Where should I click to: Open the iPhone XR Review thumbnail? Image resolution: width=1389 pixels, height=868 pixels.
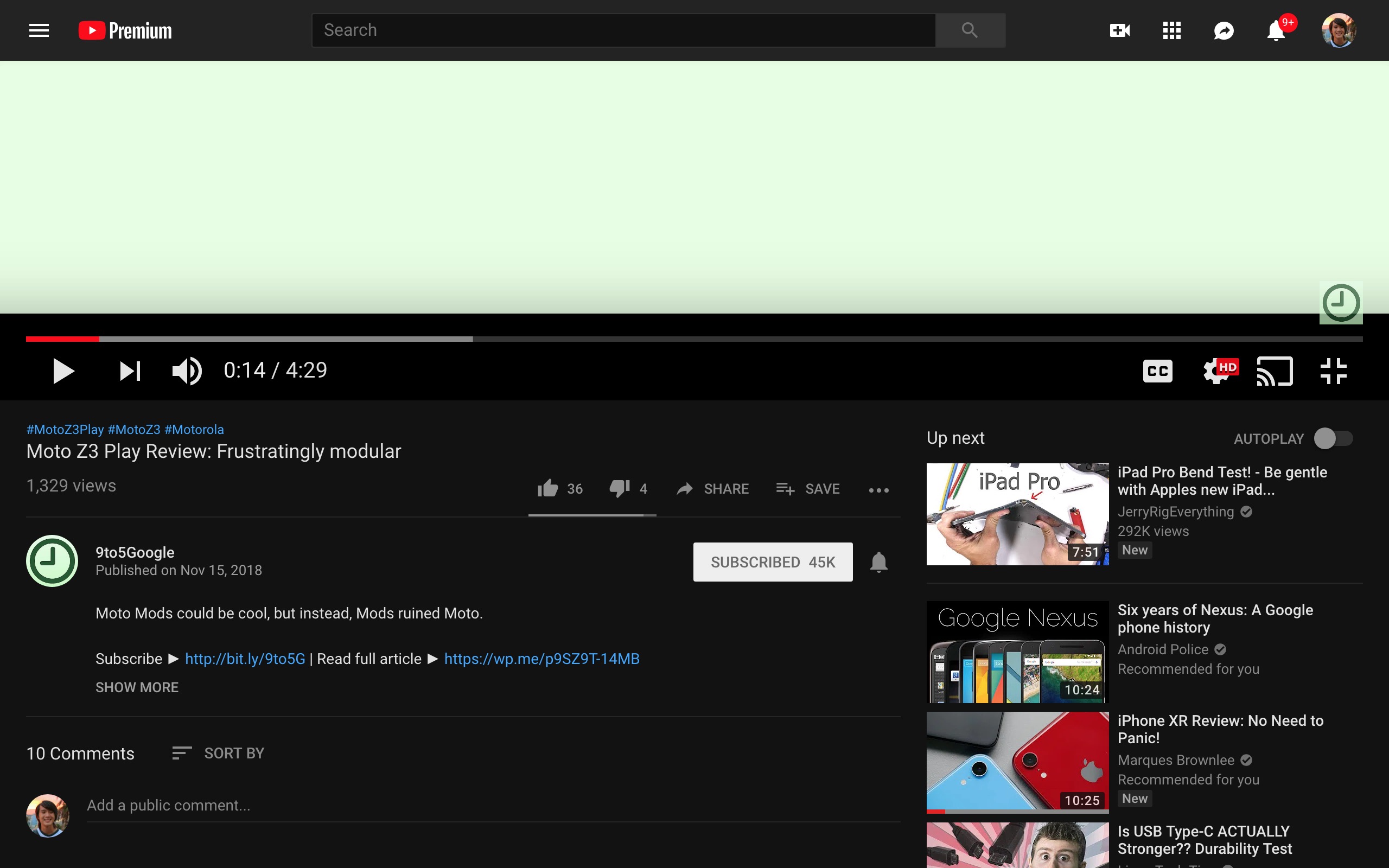pos(1017,762)
